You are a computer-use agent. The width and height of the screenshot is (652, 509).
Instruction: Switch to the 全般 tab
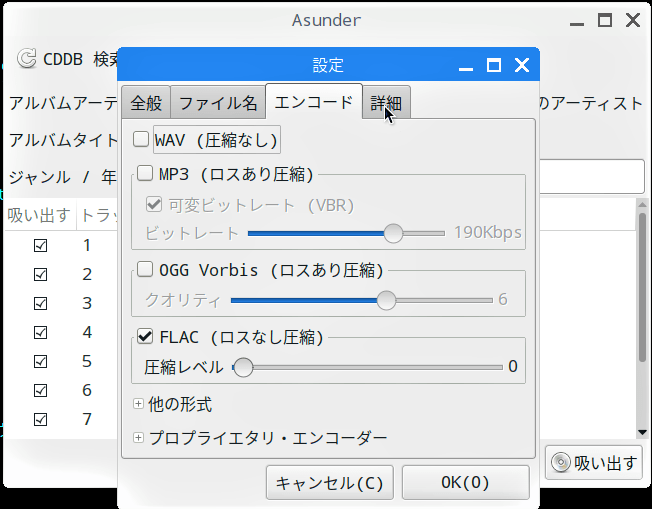click(146, 103)
